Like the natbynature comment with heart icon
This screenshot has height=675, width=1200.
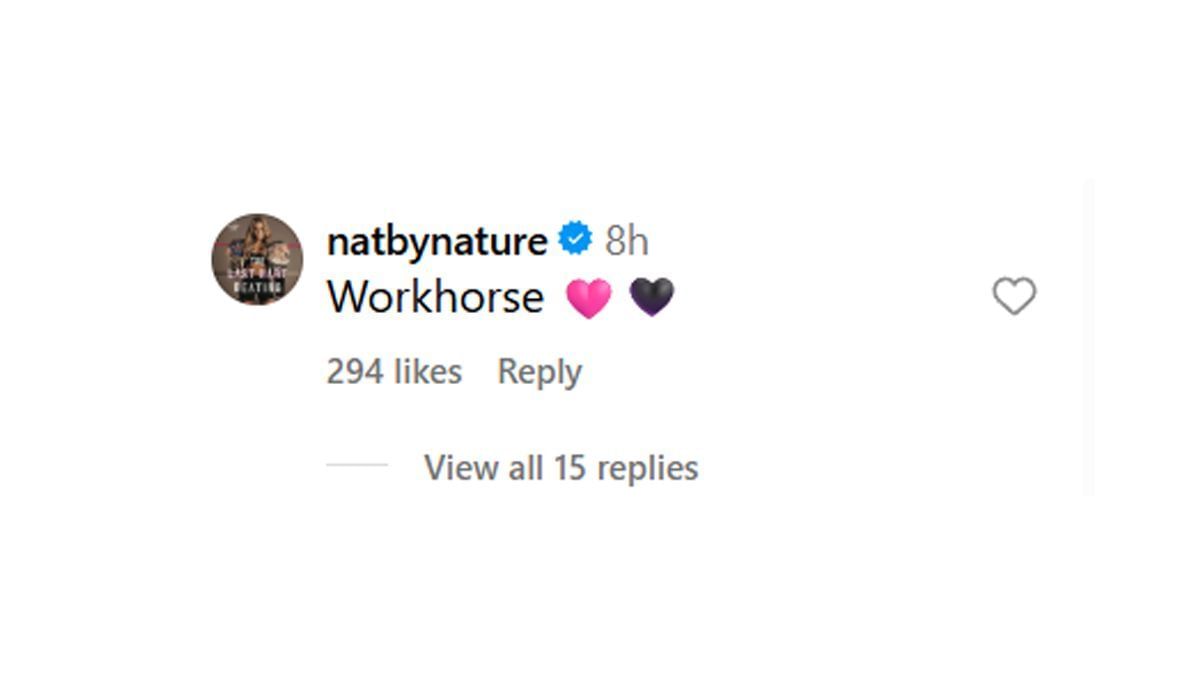[1014, 296]
